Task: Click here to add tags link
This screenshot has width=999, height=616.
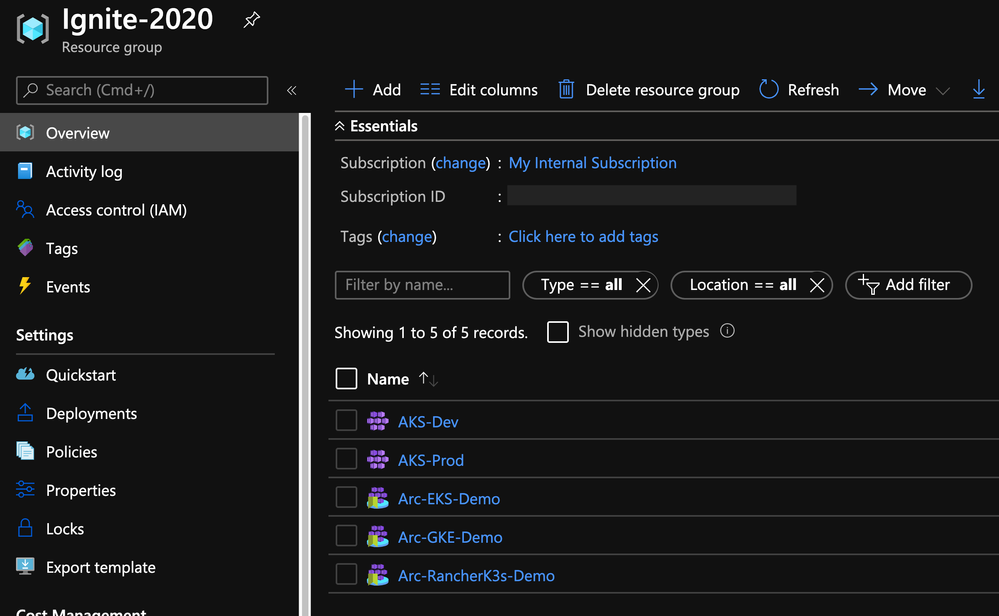Action: 583,237
